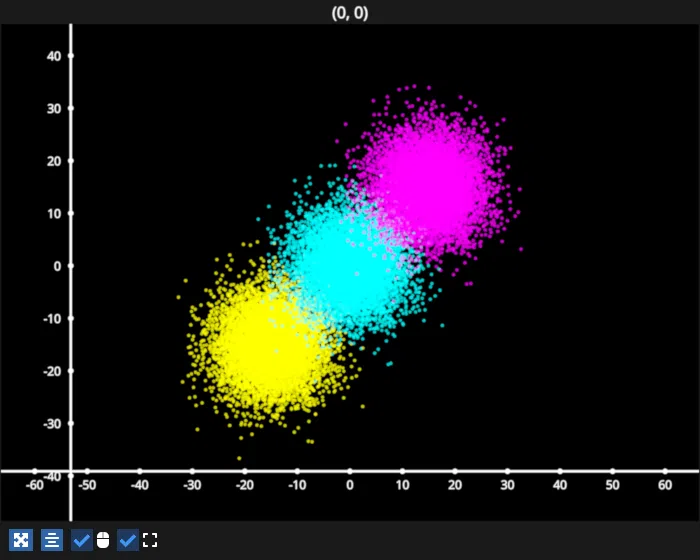
Task: Click the white mouse icon
Action: [x=103, y=540]
